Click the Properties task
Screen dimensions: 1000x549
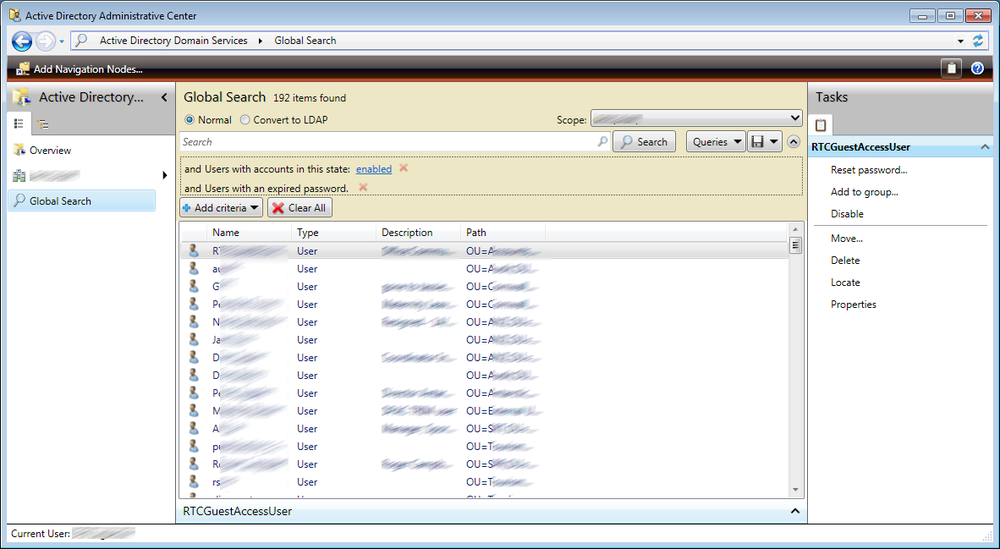[853, 305]
